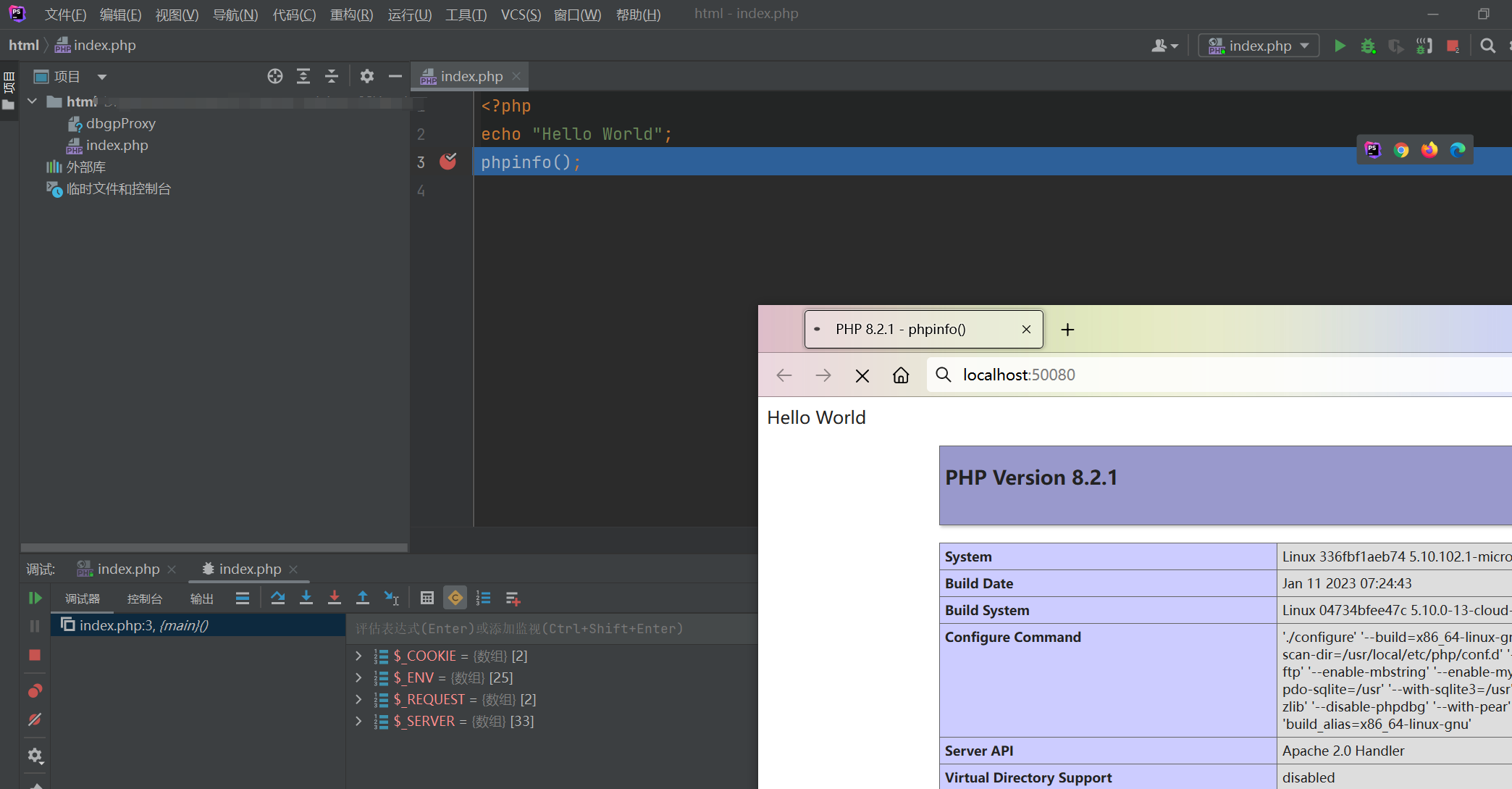The height and width of the screenshot is (789, 1512).
Task: Open Firefox browser preview icon in editor
Action: tap(1429, 150)
